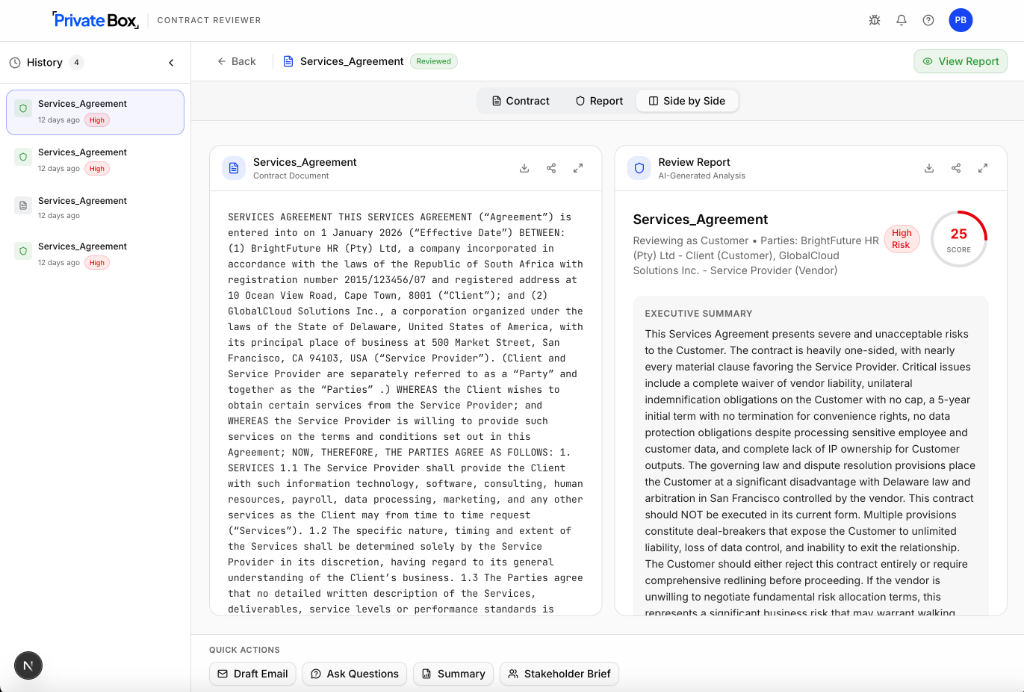Click the View Report button
1024x692 pixels.
coord(960,61)
